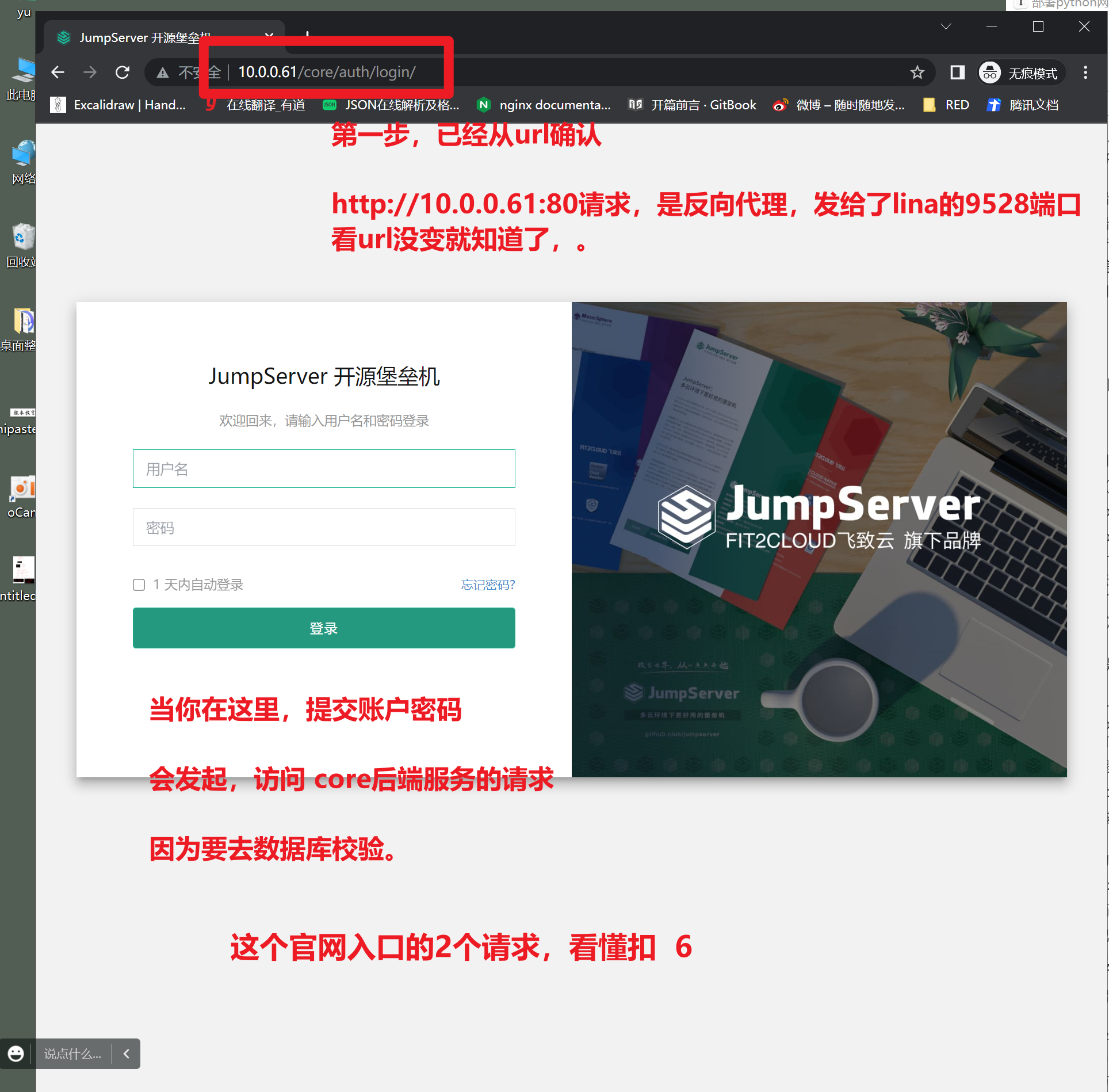Open the 微博 bookmark
Viewport: 1109px width, 1092px height.
[839, 105]
